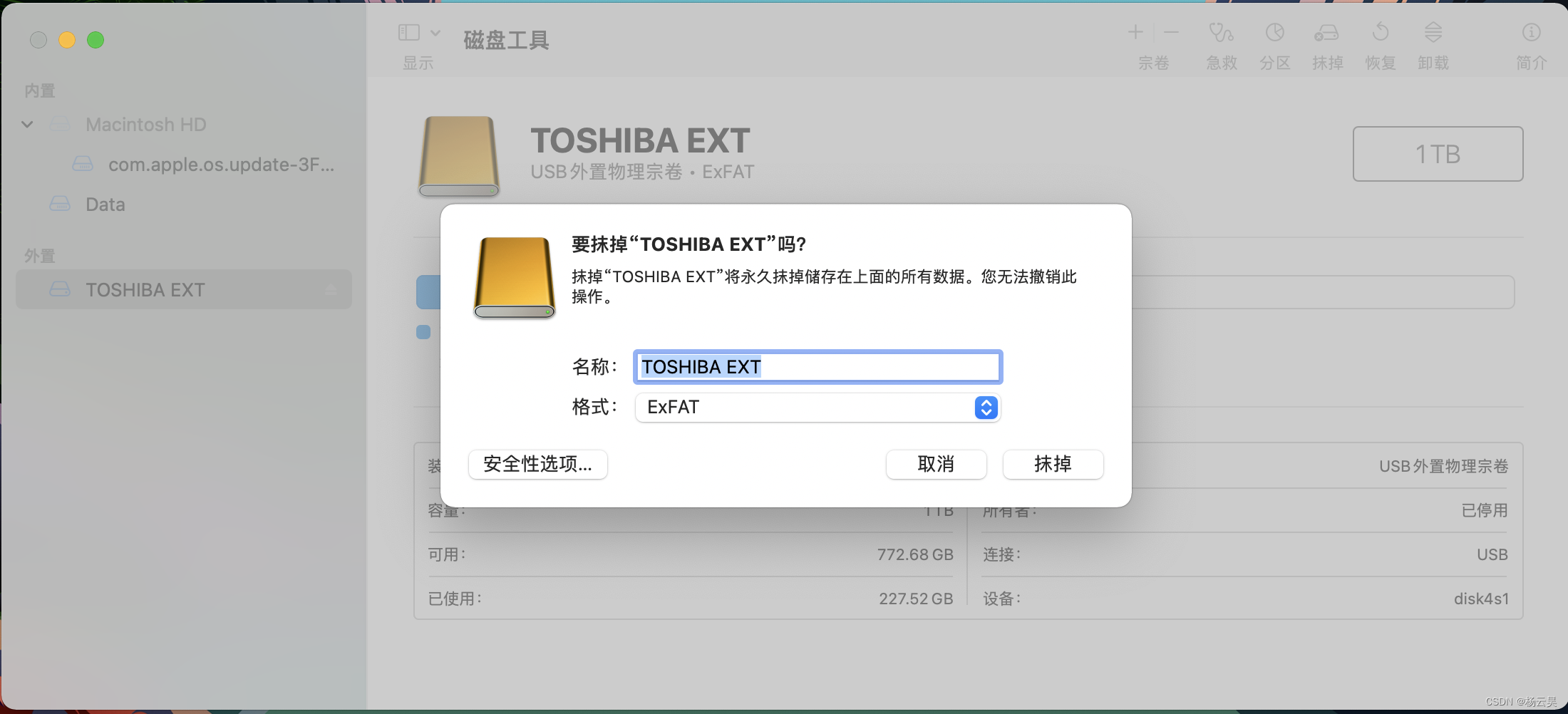Screen dimensions: 1568x714
Task: Click the name input field
Action: 817,367
